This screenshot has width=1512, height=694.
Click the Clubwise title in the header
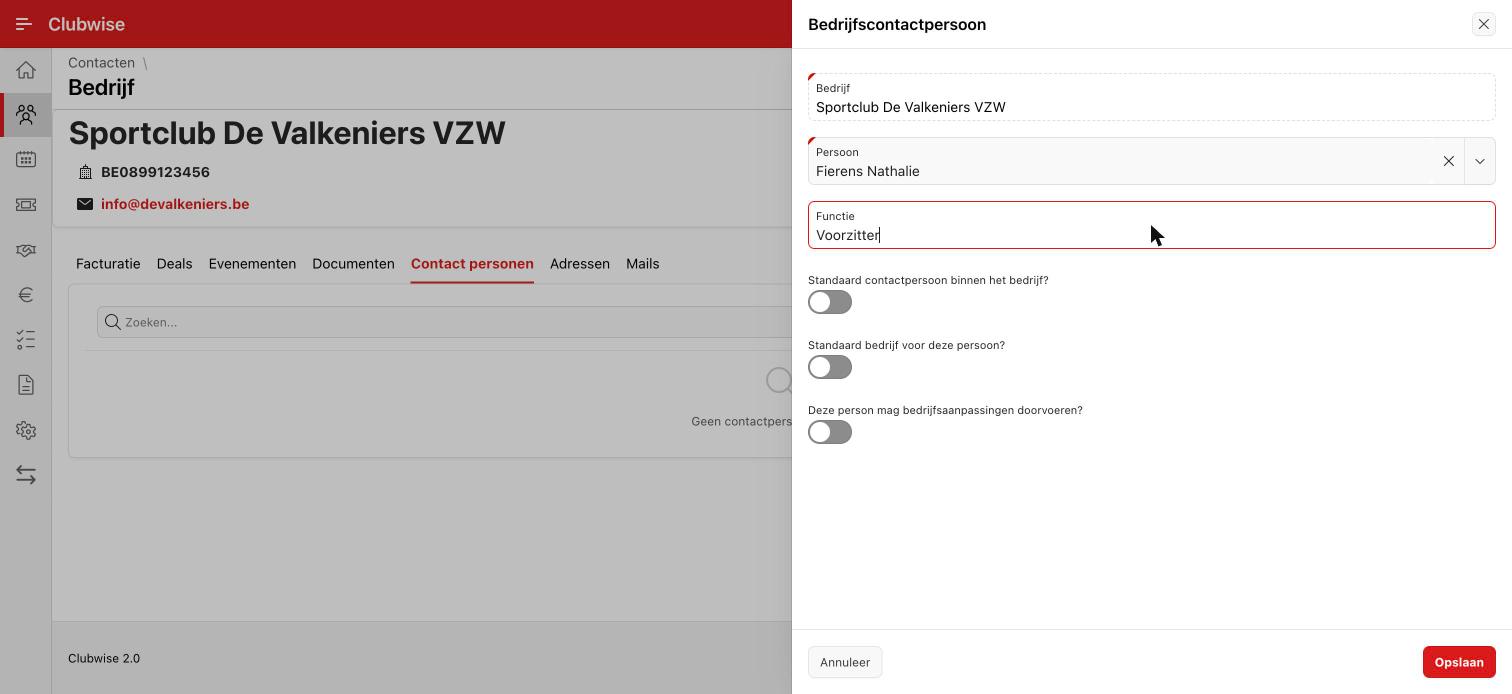pos(86,24)
